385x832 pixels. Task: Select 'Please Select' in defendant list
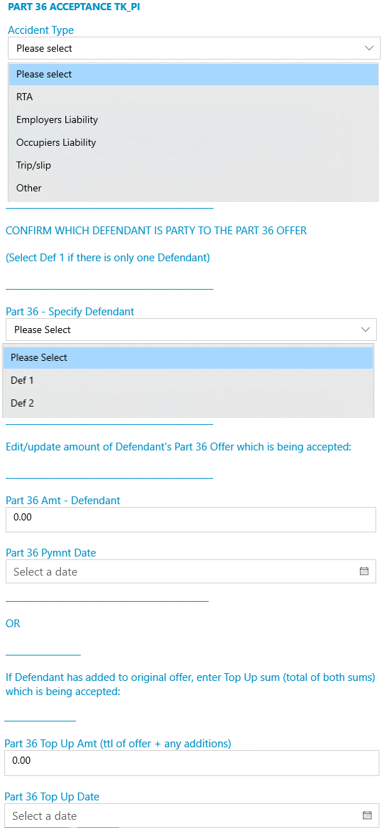[188, 358]
